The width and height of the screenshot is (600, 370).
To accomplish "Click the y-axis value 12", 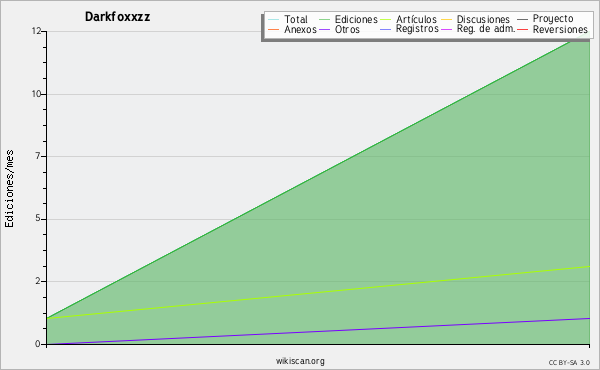I will tap(36, 31).
